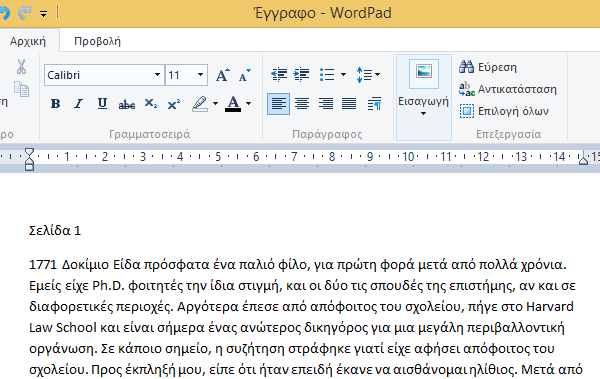The width and height of the screenshot is (600, 379).
Task: Click the Copy icon
Action: pyautogui.click(x=21, y=89)
